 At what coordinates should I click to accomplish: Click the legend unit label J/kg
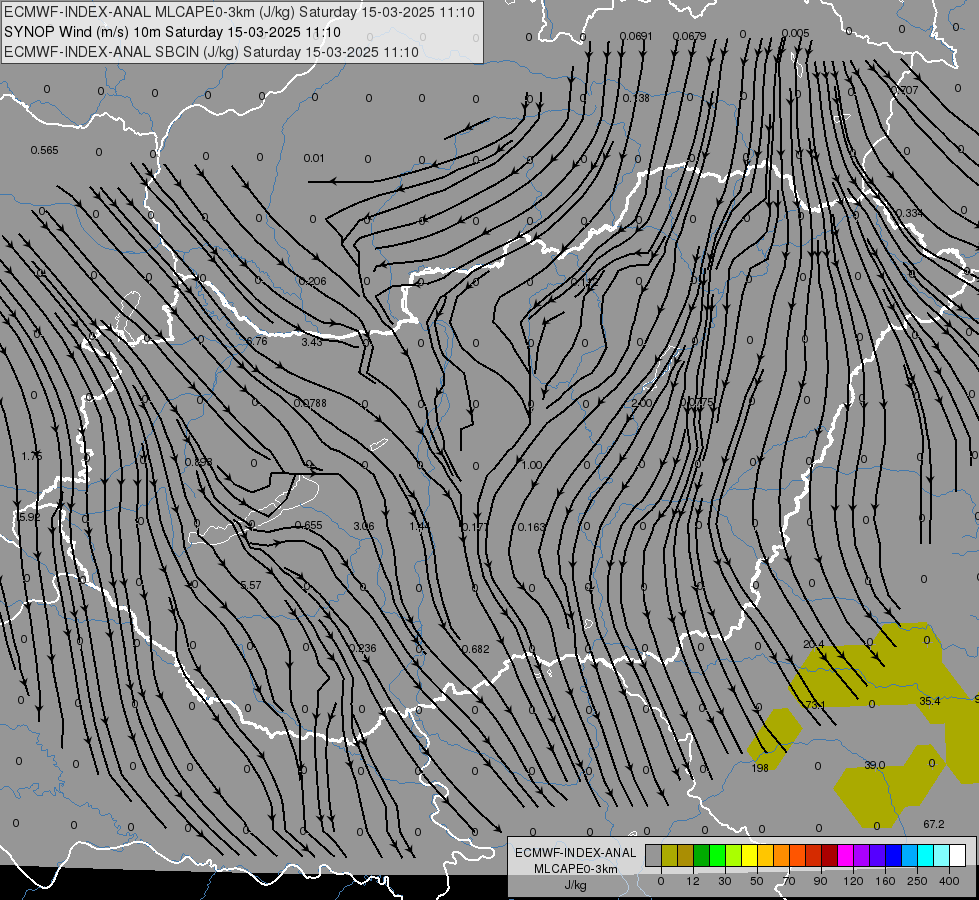[575, 885]
